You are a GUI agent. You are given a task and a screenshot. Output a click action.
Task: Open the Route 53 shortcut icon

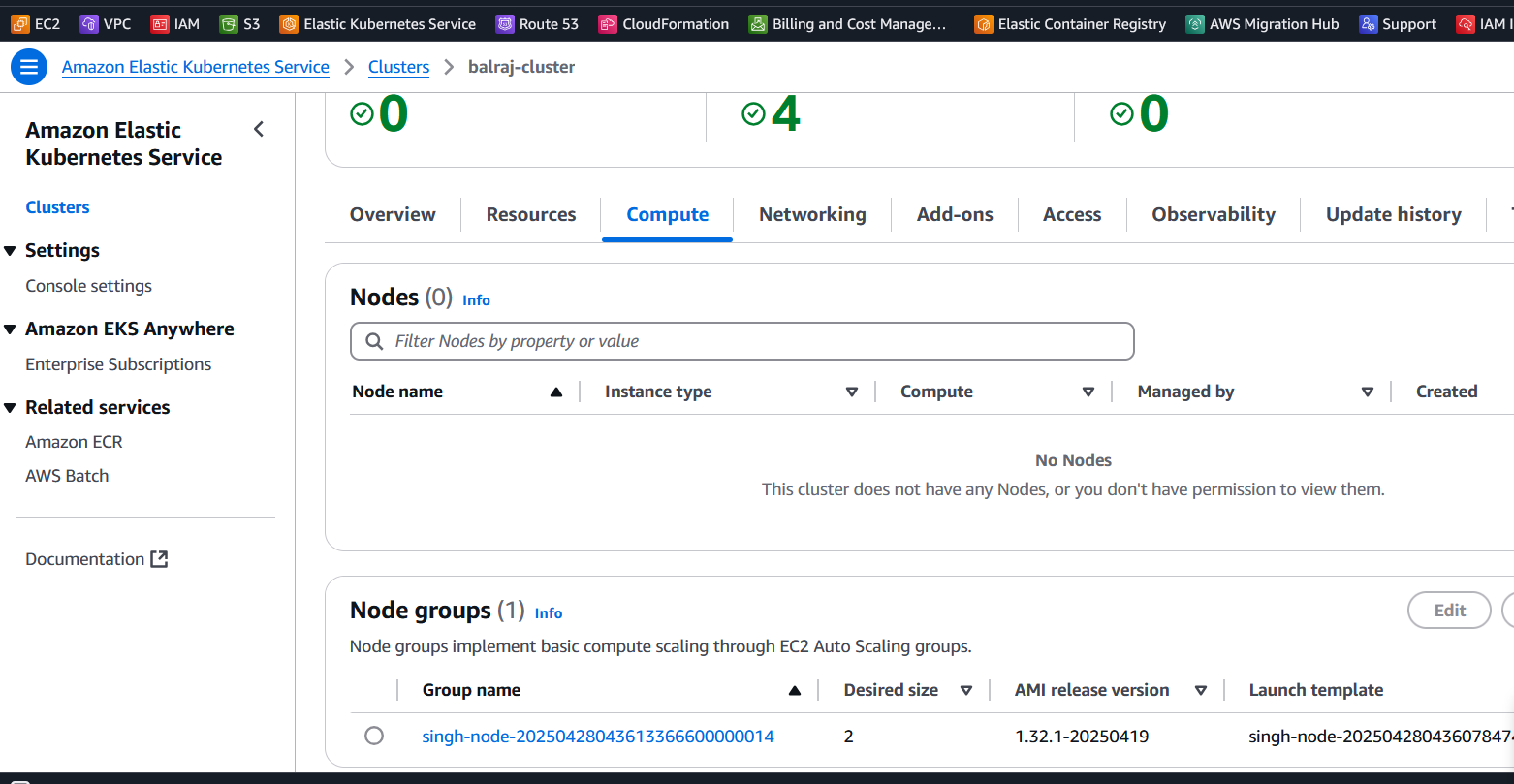coord(505,24)
